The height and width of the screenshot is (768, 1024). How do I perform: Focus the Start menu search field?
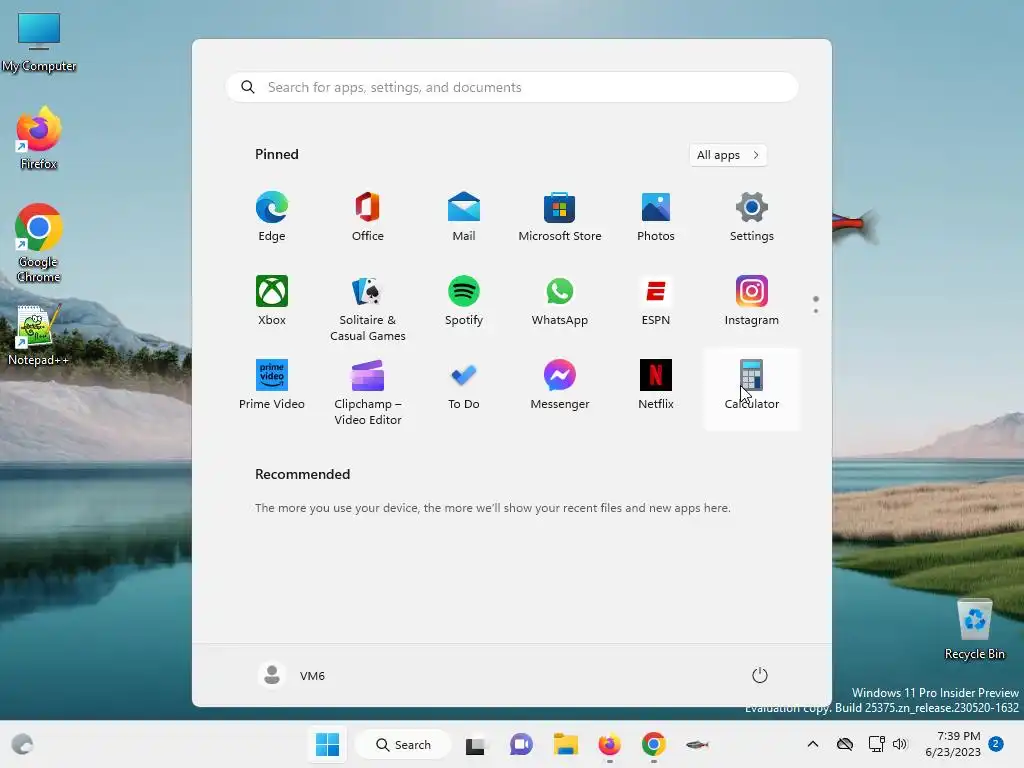512,87
